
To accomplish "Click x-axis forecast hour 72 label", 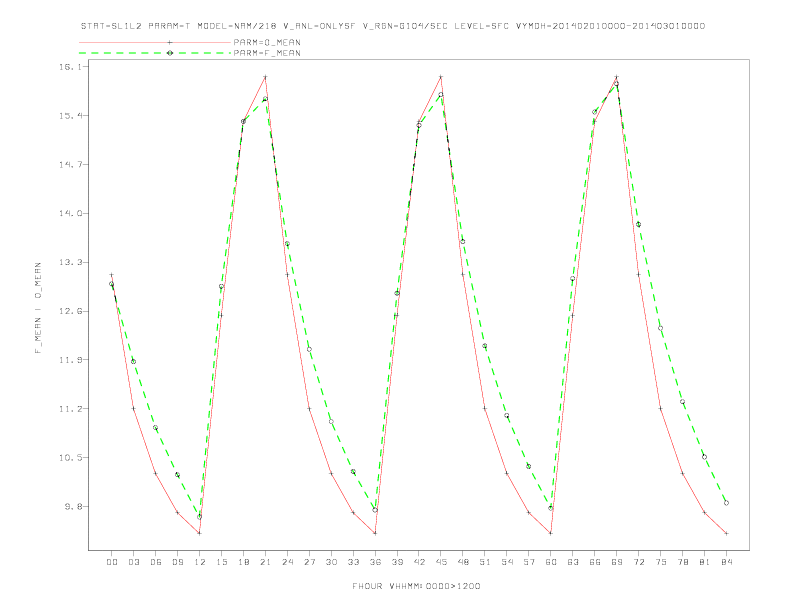I will [638, 562].
